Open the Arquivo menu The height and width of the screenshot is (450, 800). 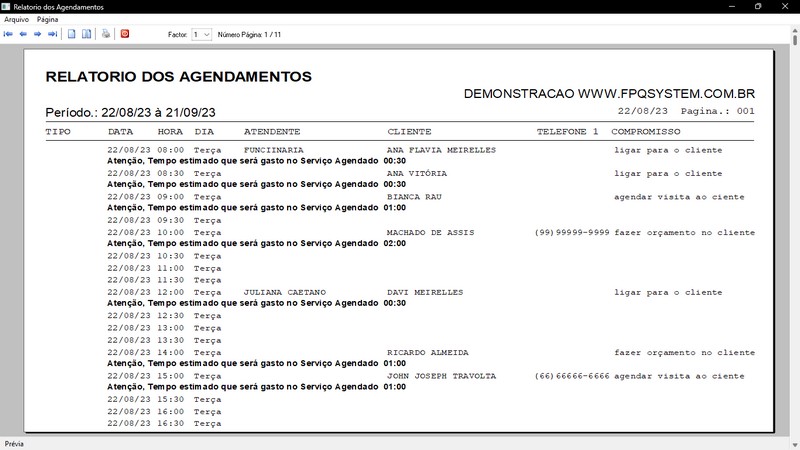16,19
